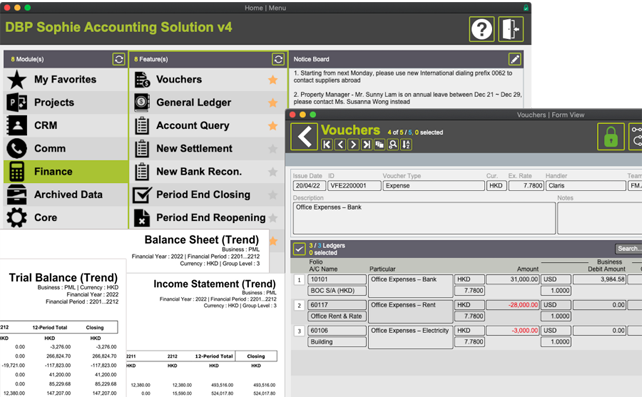The image size is (642, 400).
Task: Click the exit door icon
Action: tap(511, 29)
